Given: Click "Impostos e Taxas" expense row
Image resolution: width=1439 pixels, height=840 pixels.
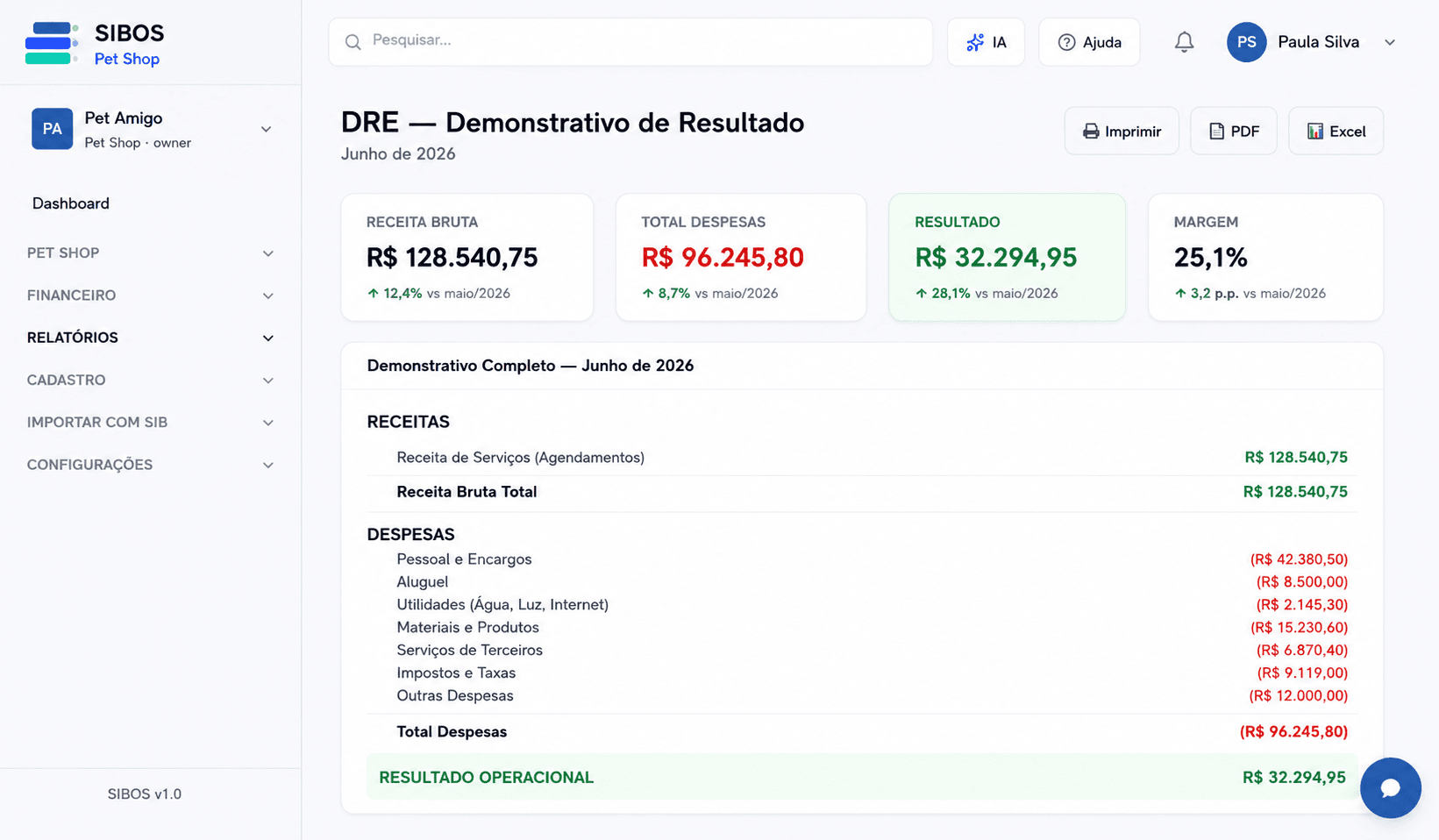Looking at the screenshot, I should [862, 673].
